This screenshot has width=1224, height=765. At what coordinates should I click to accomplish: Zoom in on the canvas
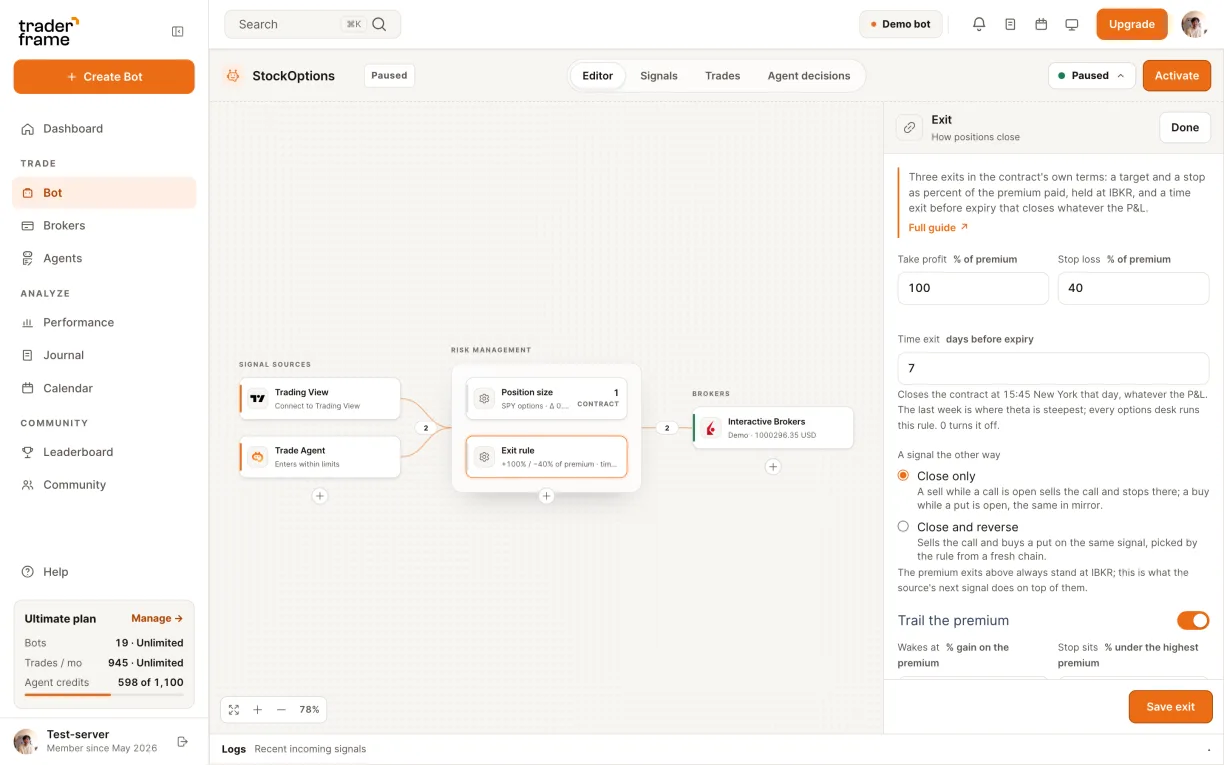(257, 709)
